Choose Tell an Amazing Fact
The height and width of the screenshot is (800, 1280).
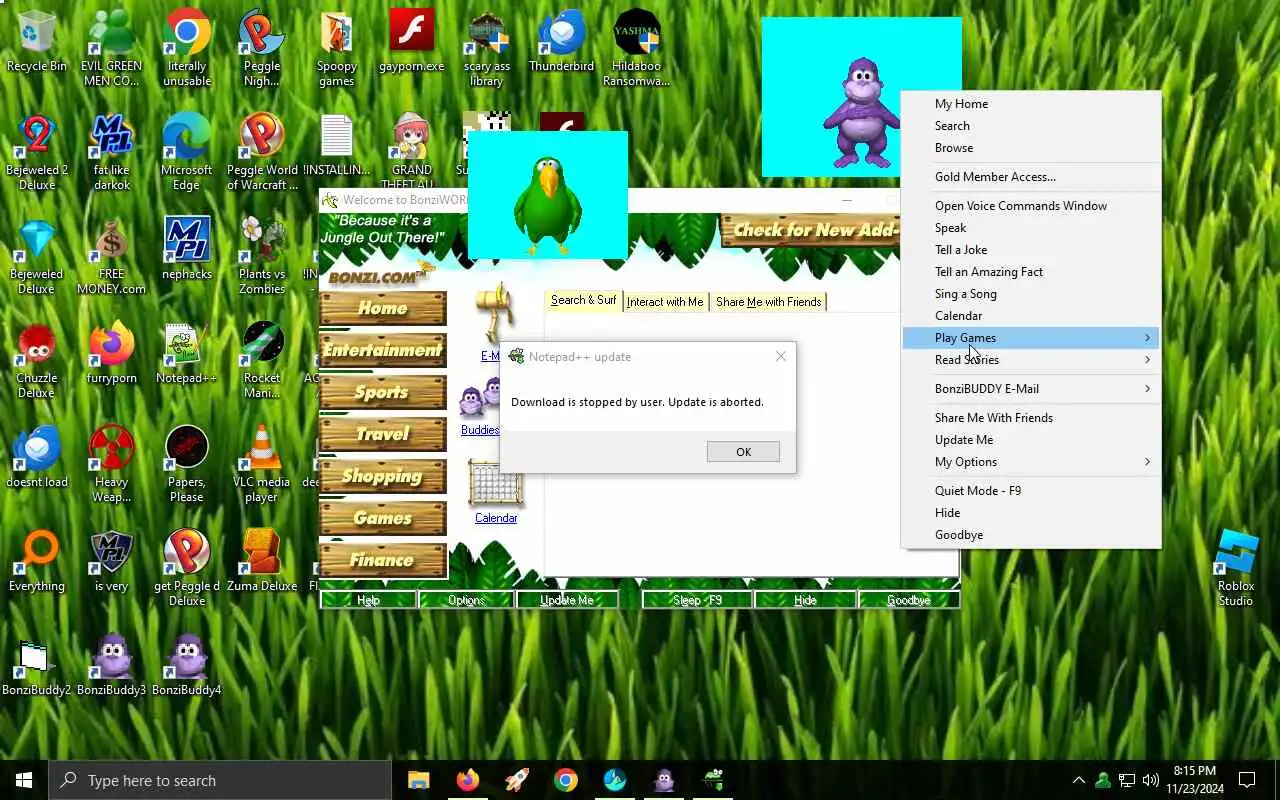pos(1031,272)
